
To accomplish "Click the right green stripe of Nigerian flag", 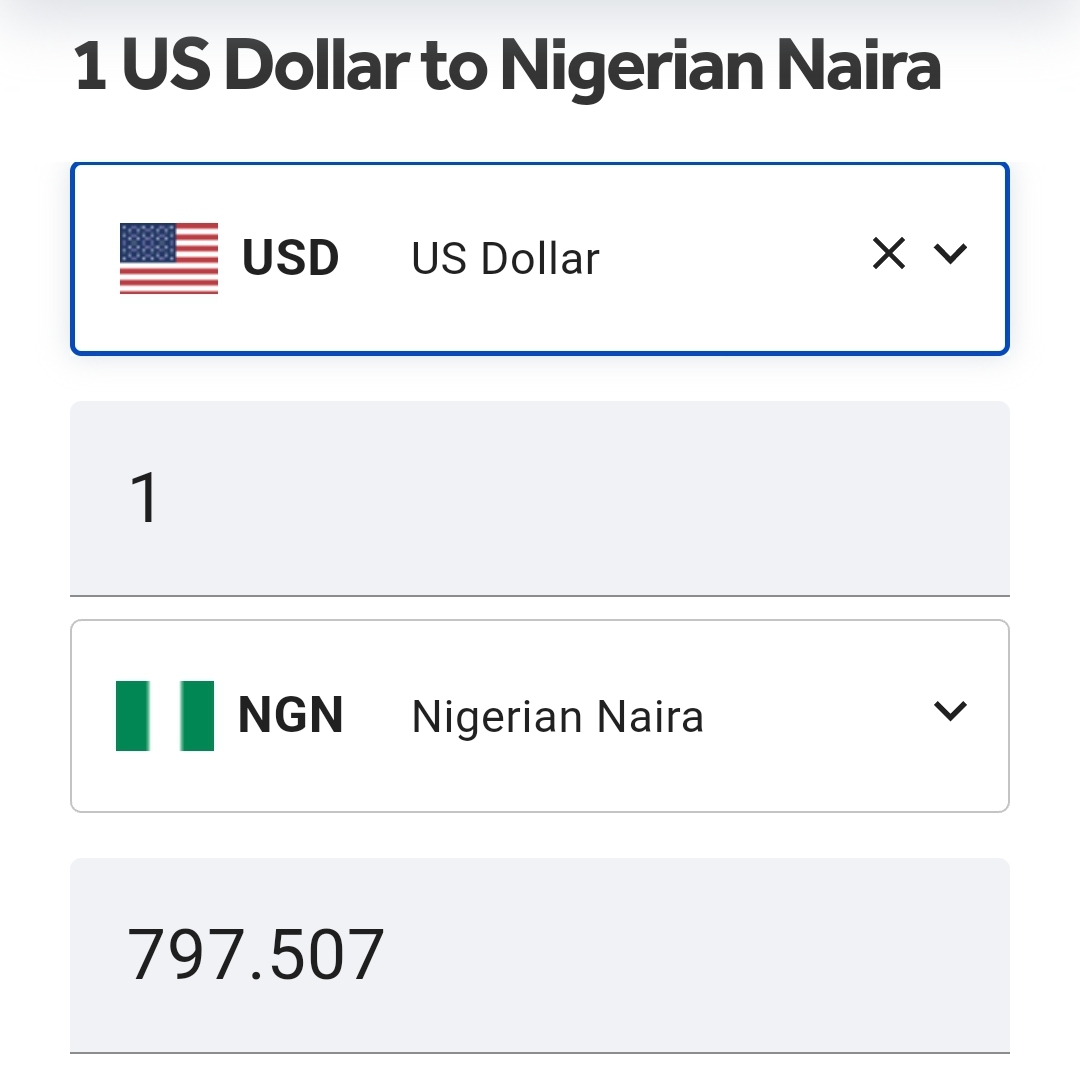I will pos(198,715).
